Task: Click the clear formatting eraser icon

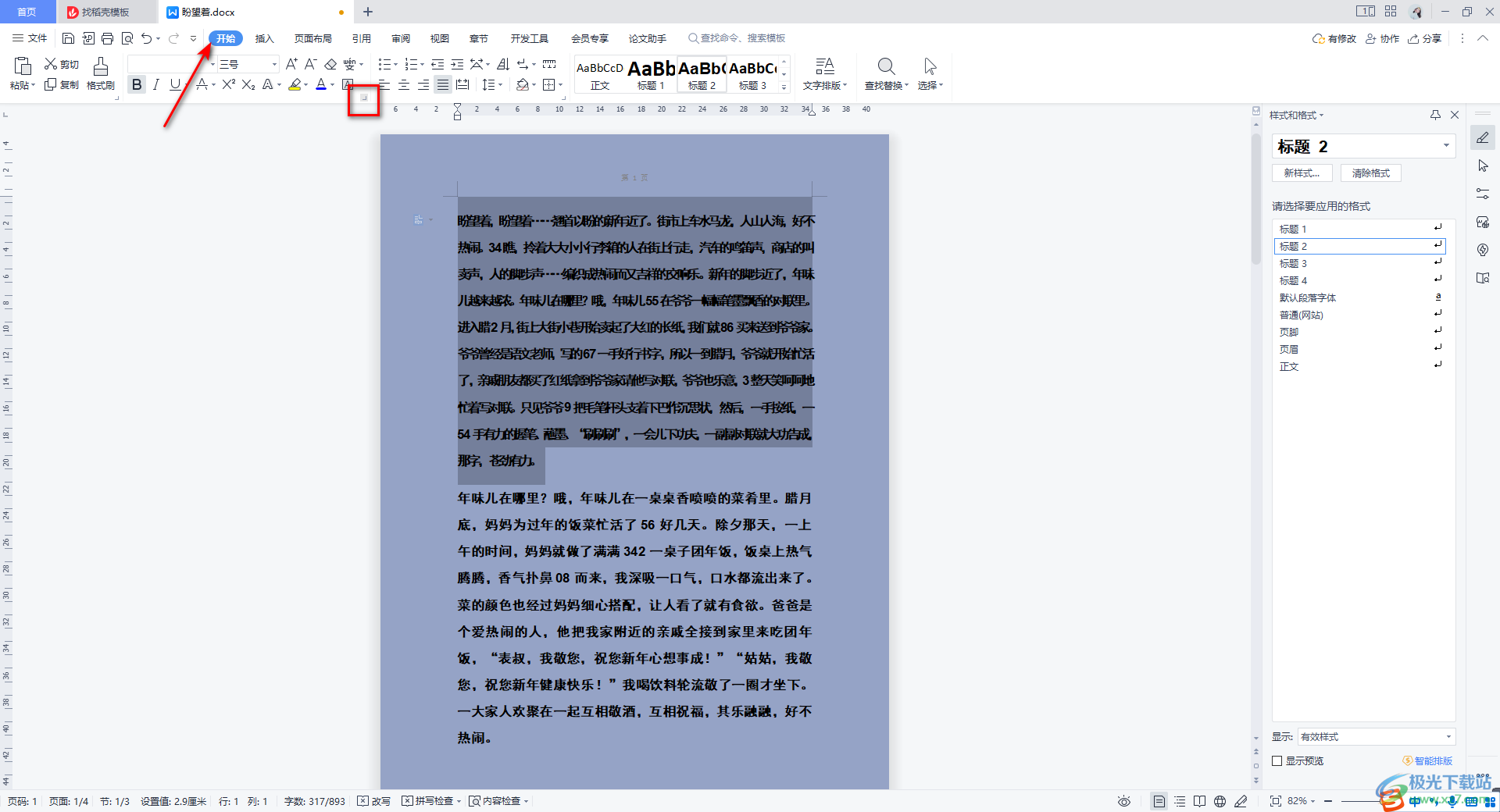Action: tap(330, 64)
